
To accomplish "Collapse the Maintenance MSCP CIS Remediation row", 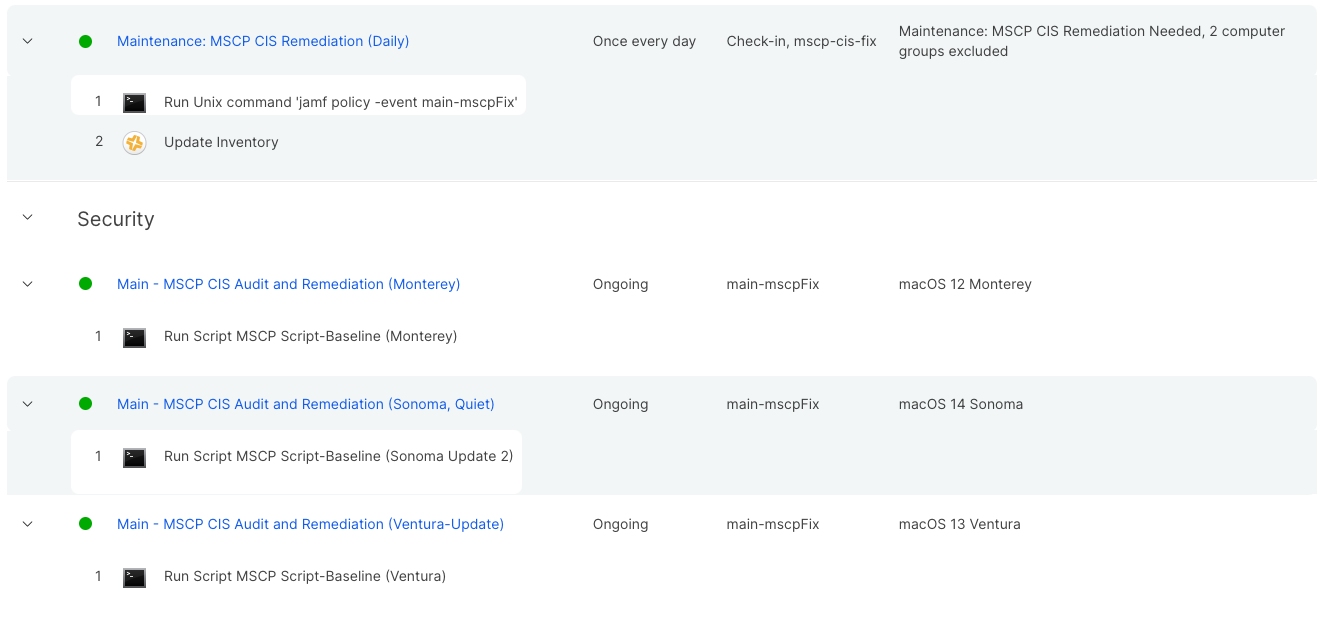I will [x=28, y=42].
